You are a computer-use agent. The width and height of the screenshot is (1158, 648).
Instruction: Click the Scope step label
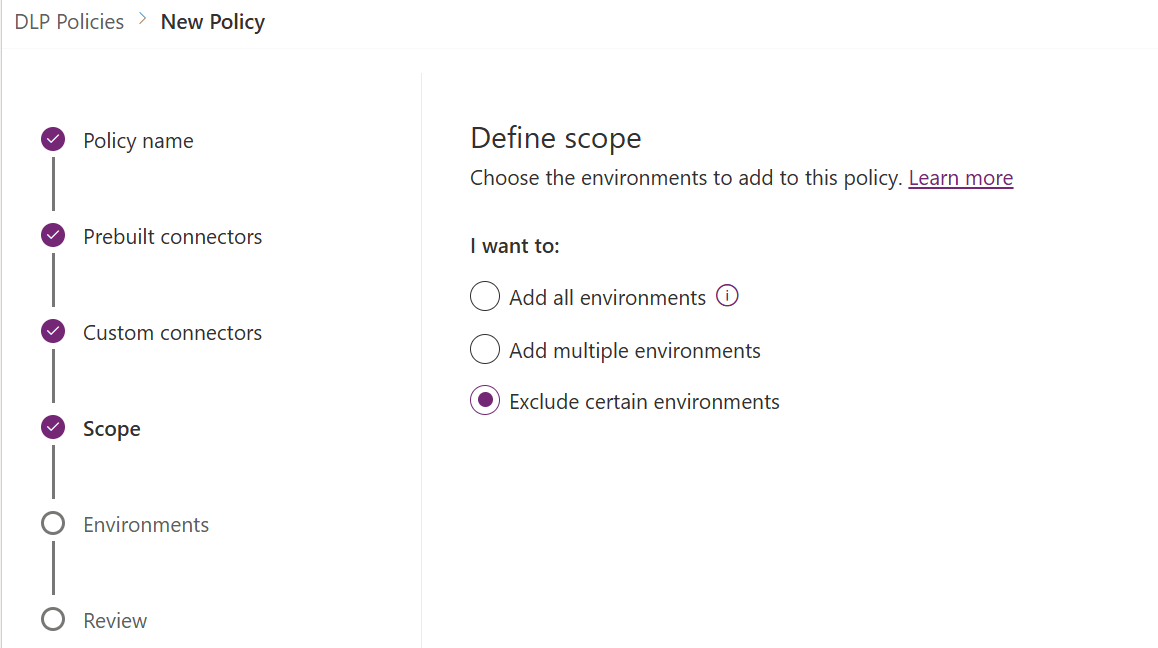point(111,429)
